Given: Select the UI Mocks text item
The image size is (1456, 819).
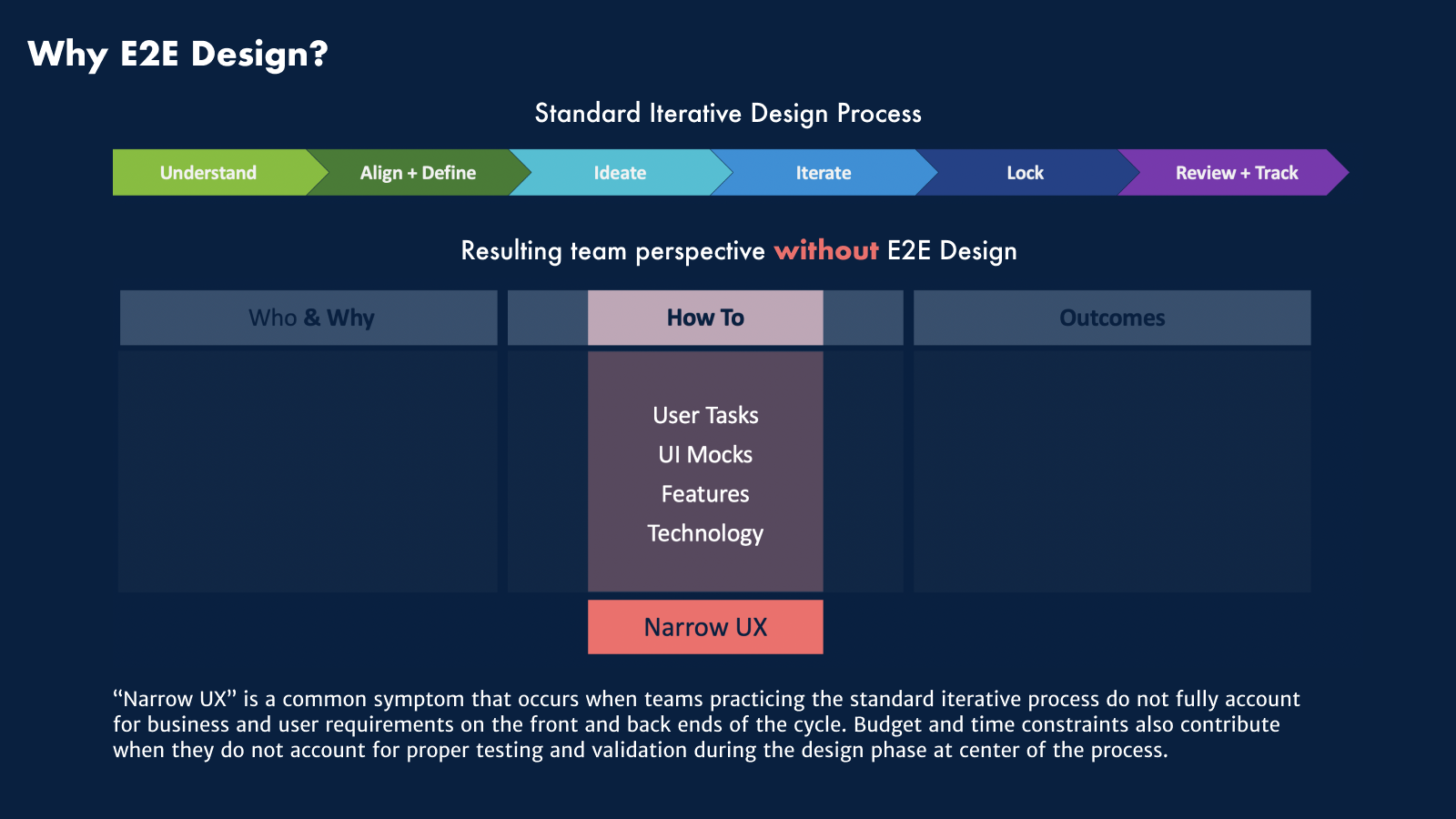Looking at the screenshot, I should click(x=705, y=455).
